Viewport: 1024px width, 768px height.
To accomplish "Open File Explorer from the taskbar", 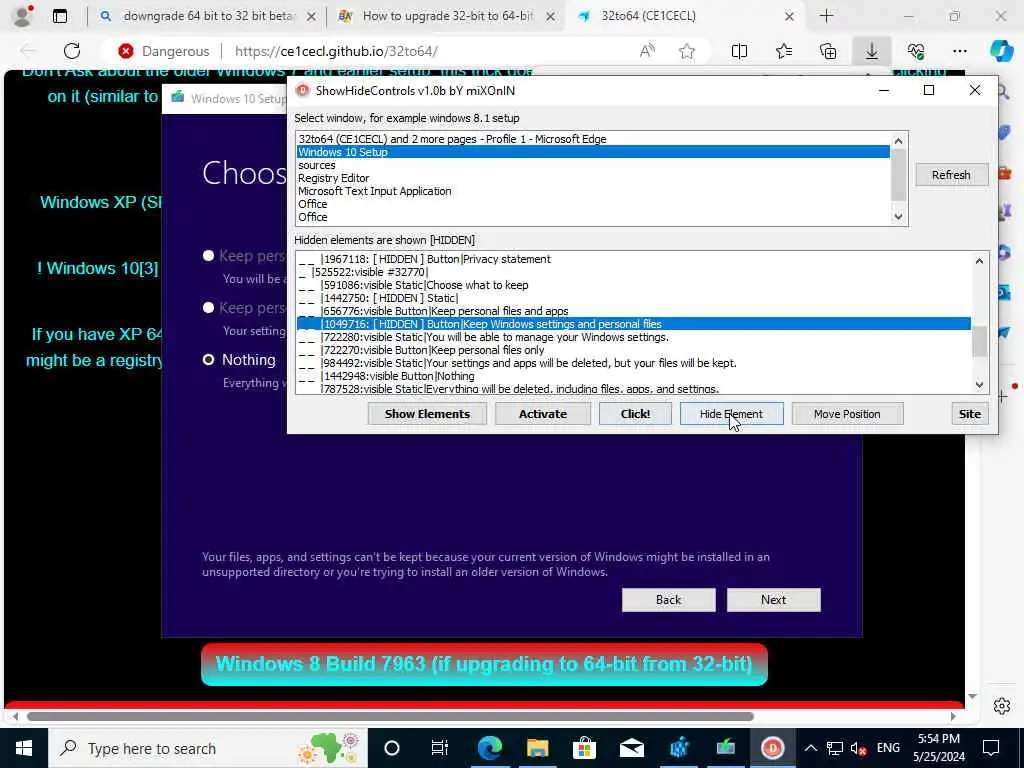I will pos(537,748).
